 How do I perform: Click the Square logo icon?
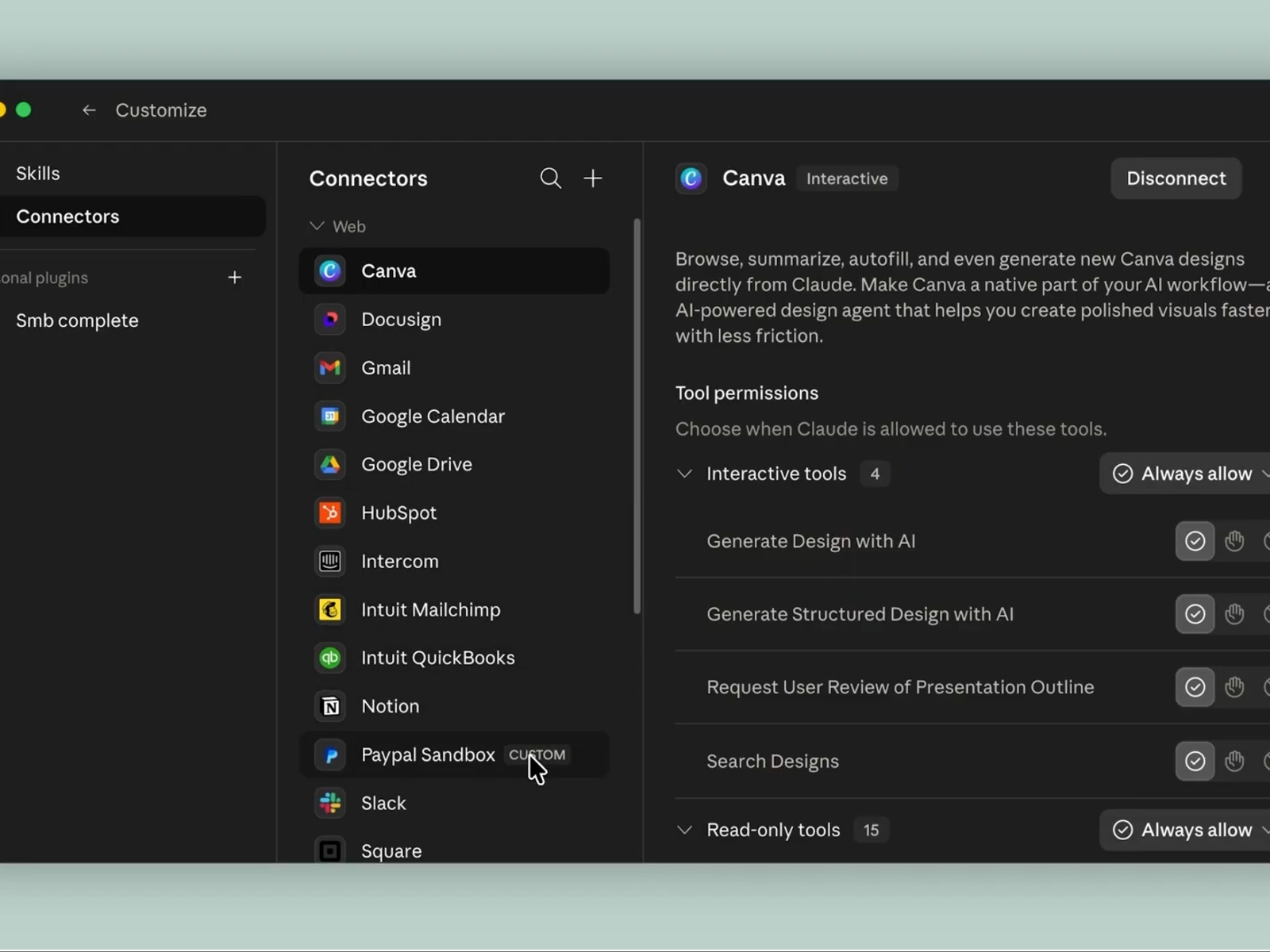tap(330, 851)
